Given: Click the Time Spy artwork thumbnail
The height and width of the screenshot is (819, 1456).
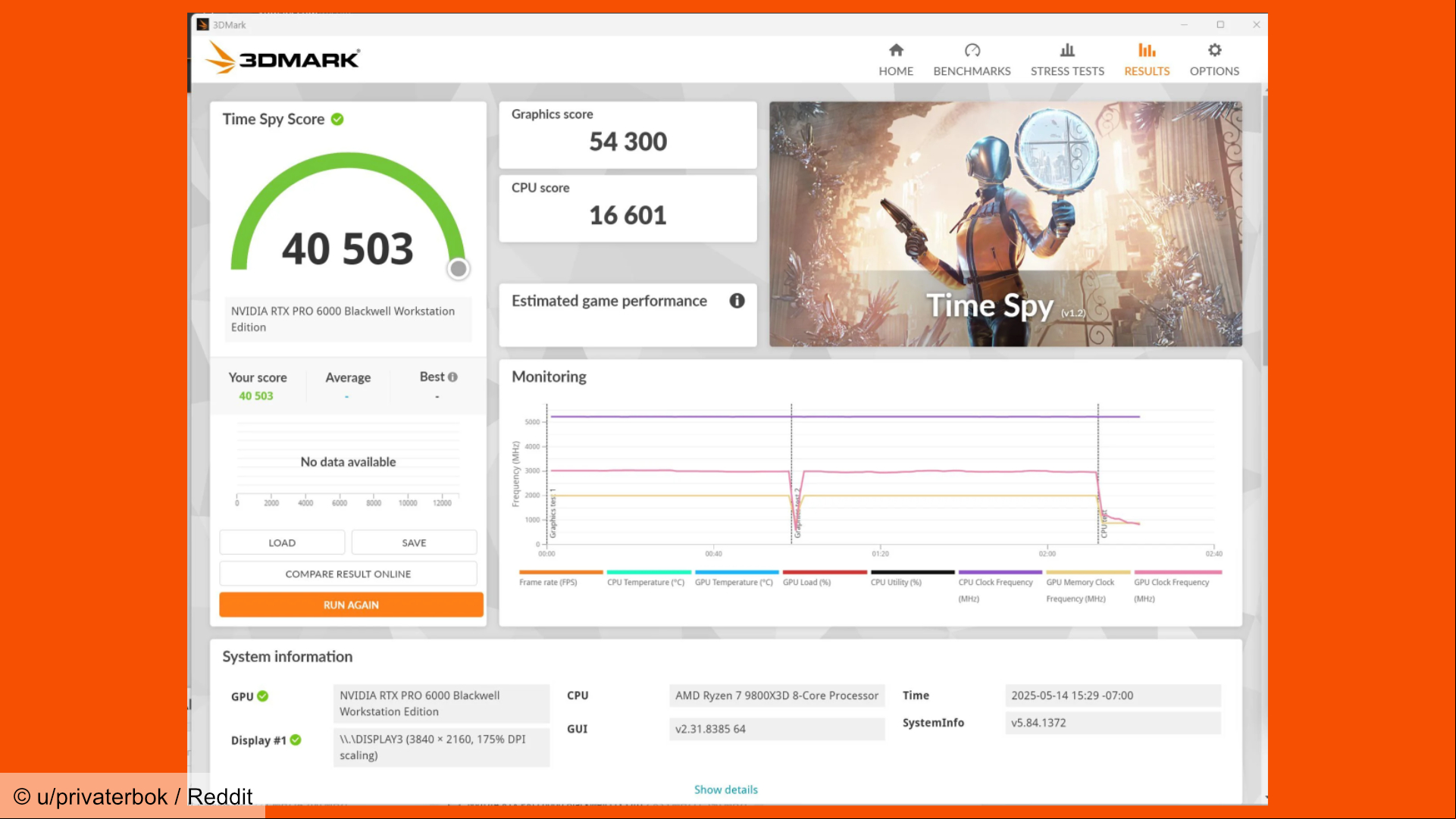Looking at the screenshot, I should (x=1005, y=224).
